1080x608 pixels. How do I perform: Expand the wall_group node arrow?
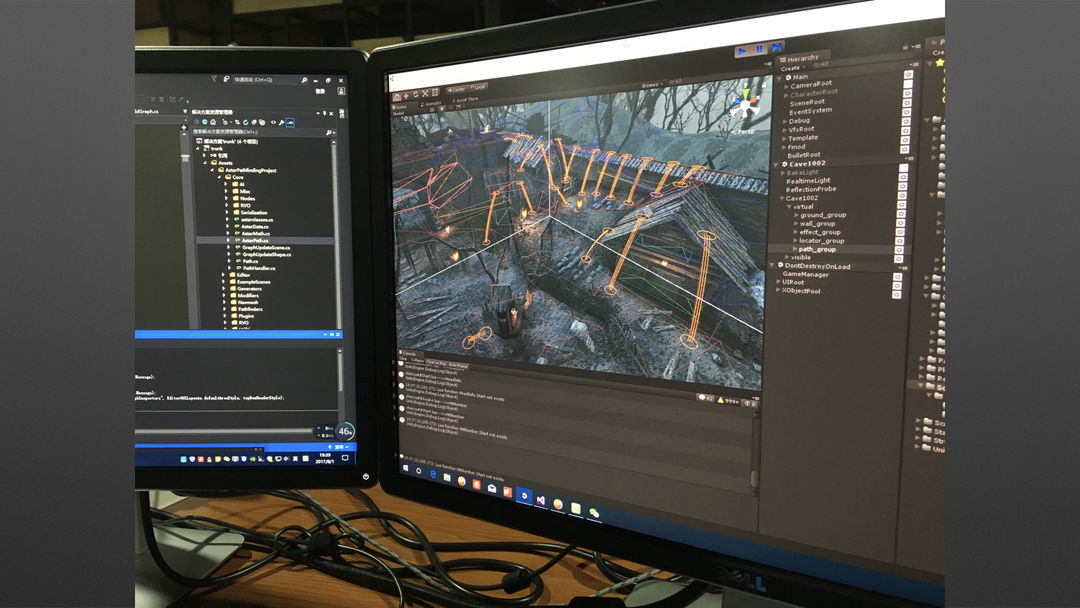point(796,224)
